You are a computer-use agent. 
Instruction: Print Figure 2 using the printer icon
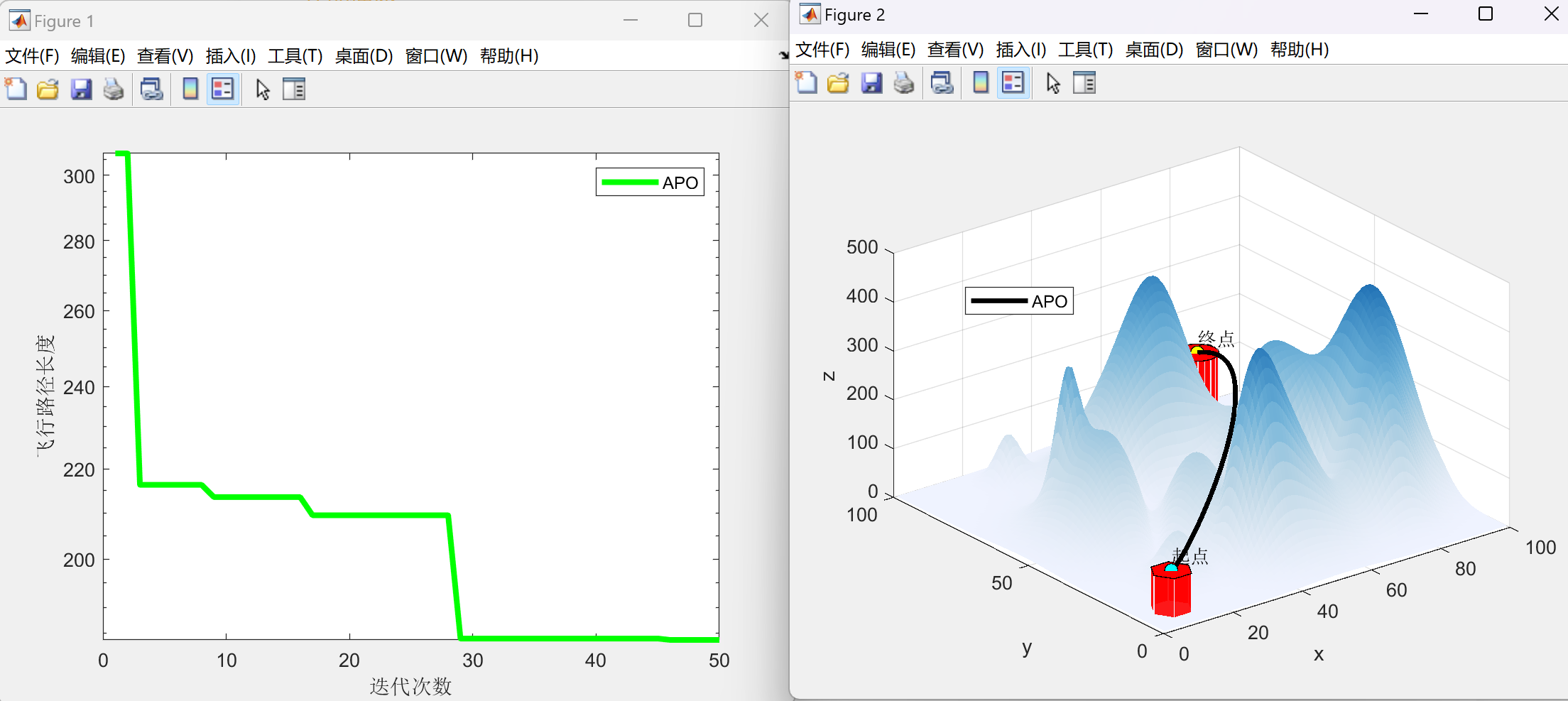click(904, 83)
